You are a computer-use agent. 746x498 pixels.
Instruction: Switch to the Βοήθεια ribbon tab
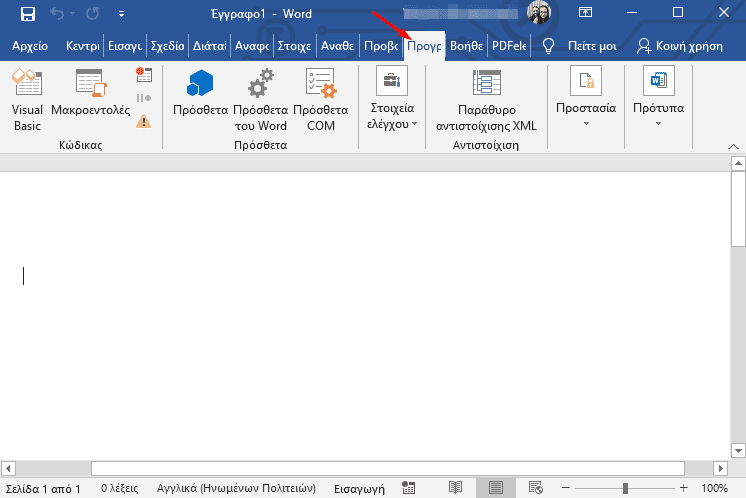coord(466,46)
